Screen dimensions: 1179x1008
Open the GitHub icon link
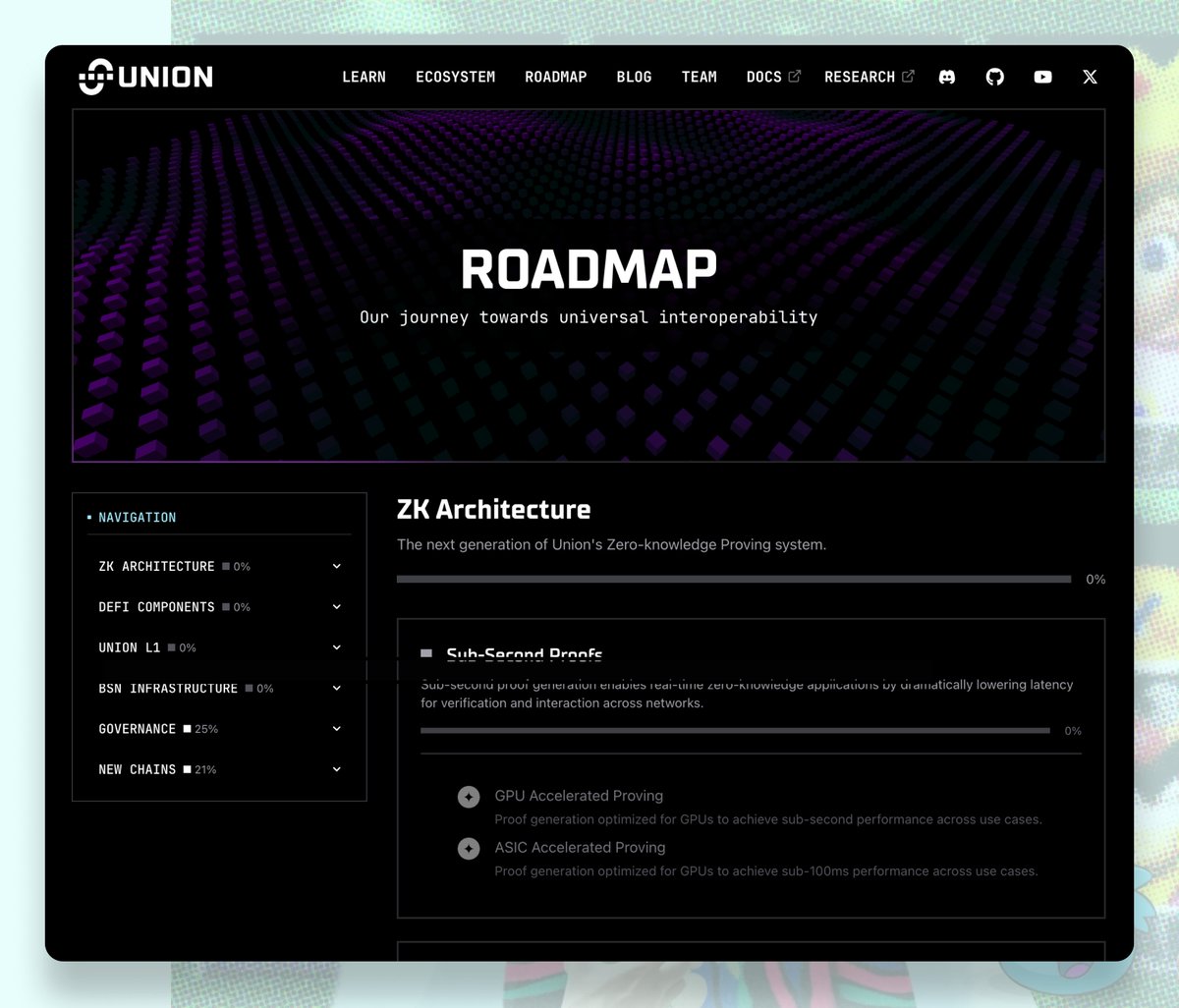click(x=995, y=77)
